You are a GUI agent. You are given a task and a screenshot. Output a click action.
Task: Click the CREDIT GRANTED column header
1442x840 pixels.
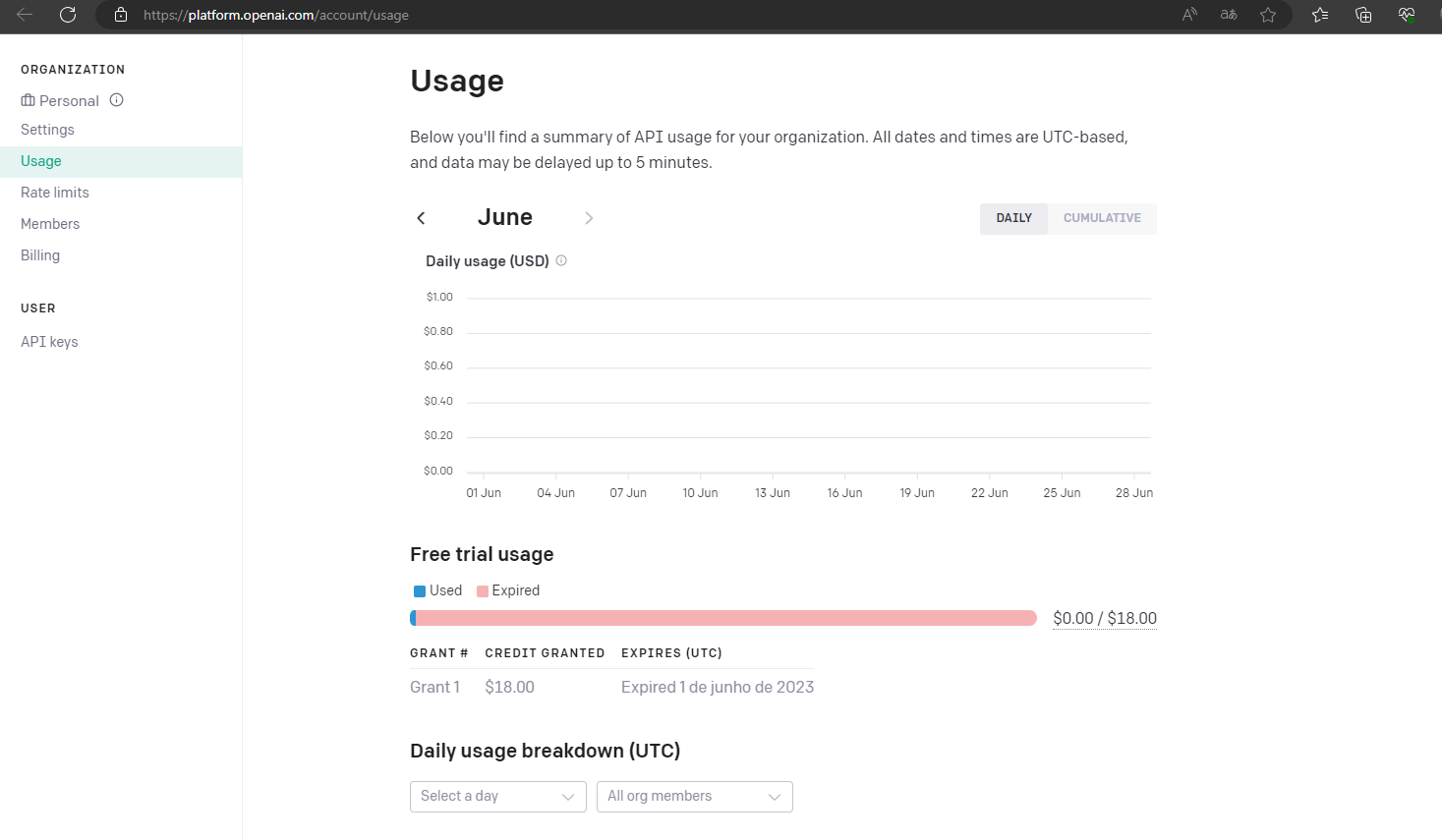point(545,653)
